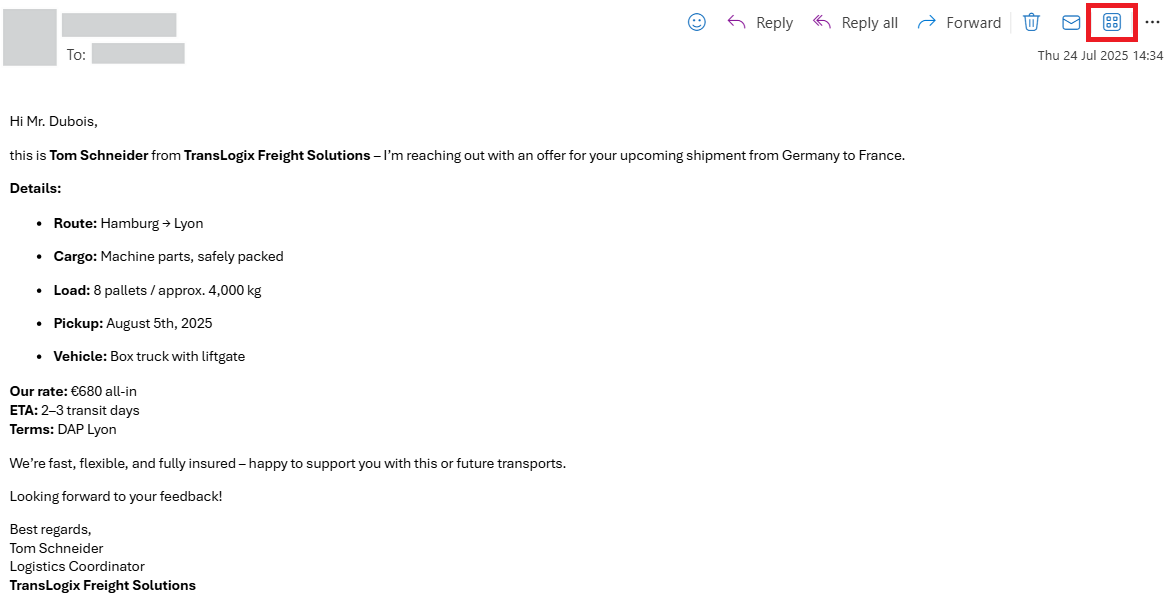Click Reply to answer the email
1173x616 pixels.
pos(760,22)
